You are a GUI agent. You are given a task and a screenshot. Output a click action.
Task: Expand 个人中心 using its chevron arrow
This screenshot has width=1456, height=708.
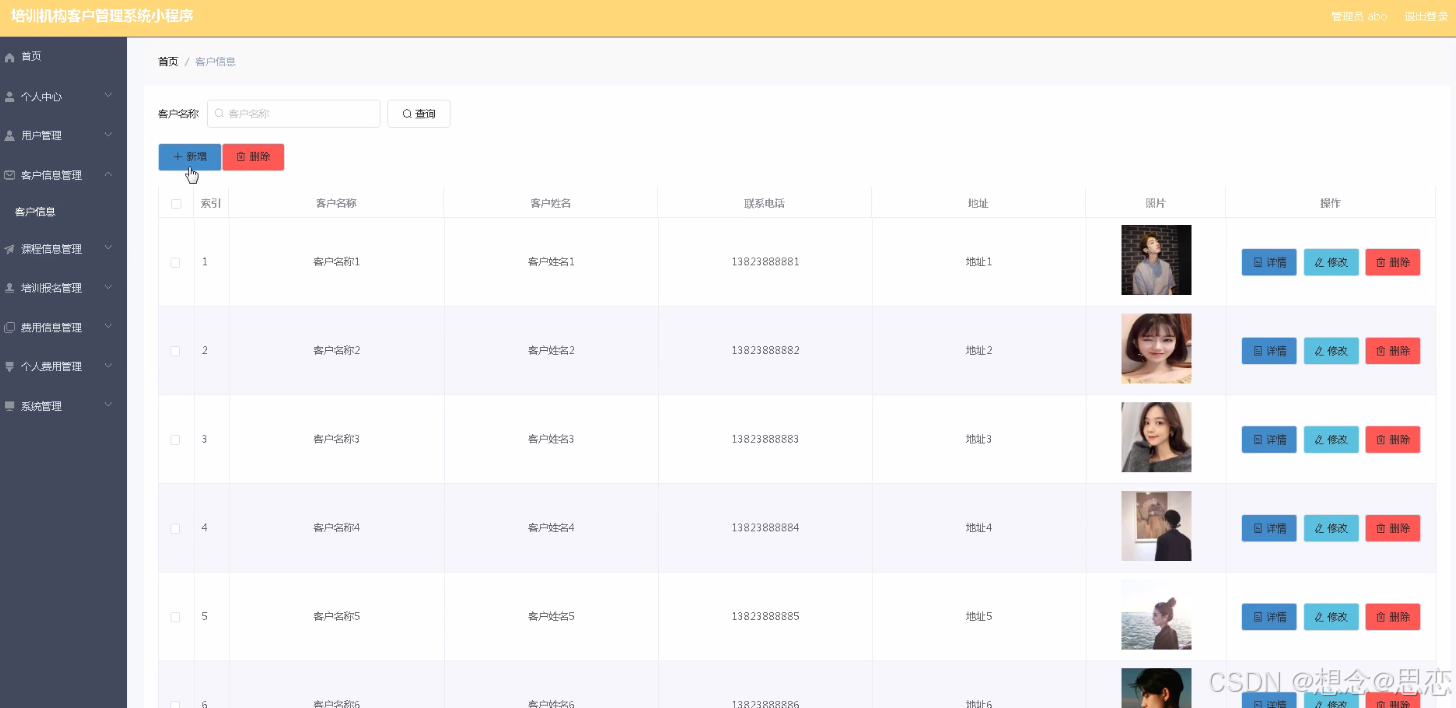click(108, 96)
